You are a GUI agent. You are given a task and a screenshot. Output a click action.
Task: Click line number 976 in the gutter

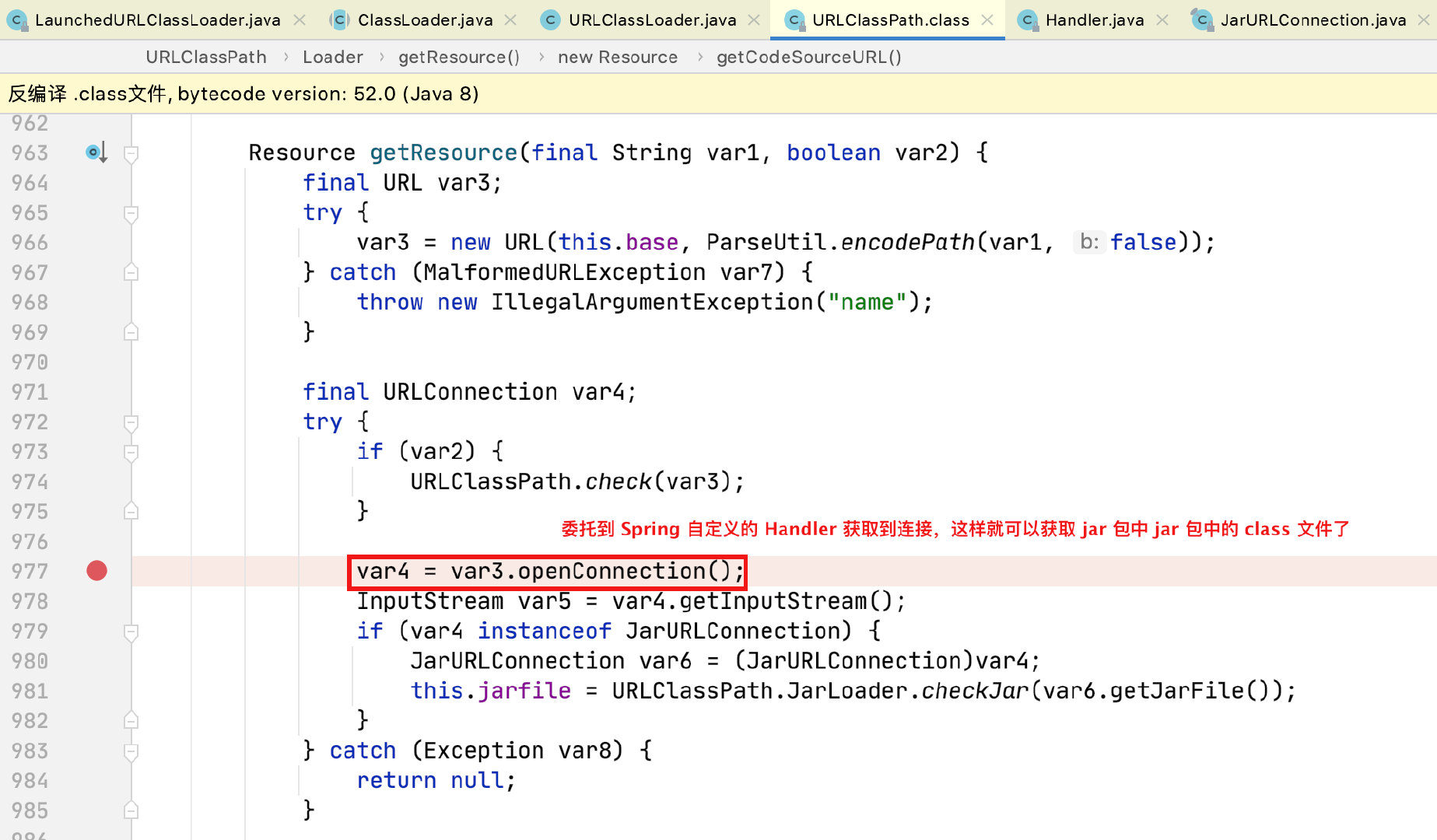[x=30, y=541]
